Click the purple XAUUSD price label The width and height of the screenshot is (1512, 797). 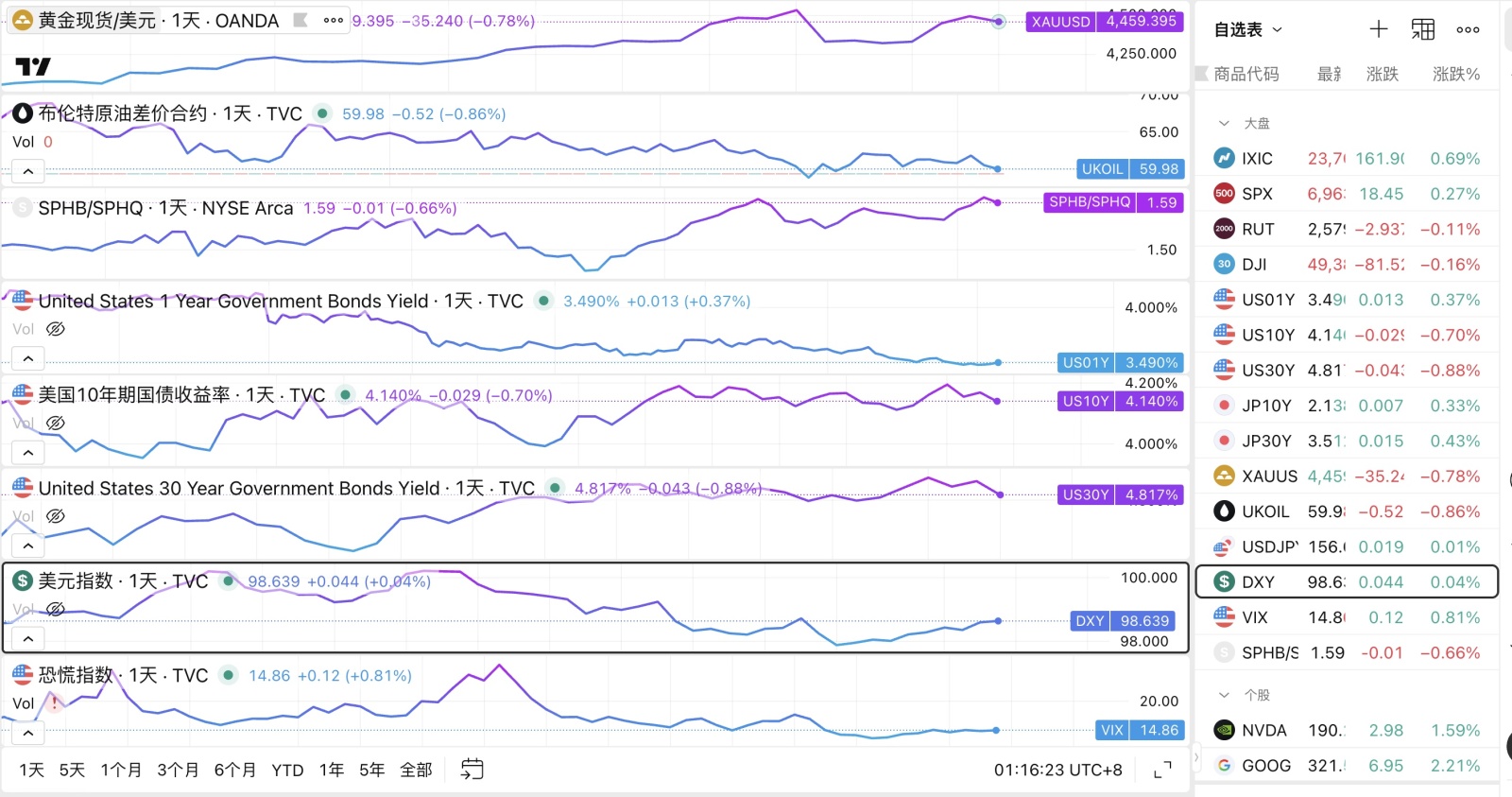coord(1103,21)
